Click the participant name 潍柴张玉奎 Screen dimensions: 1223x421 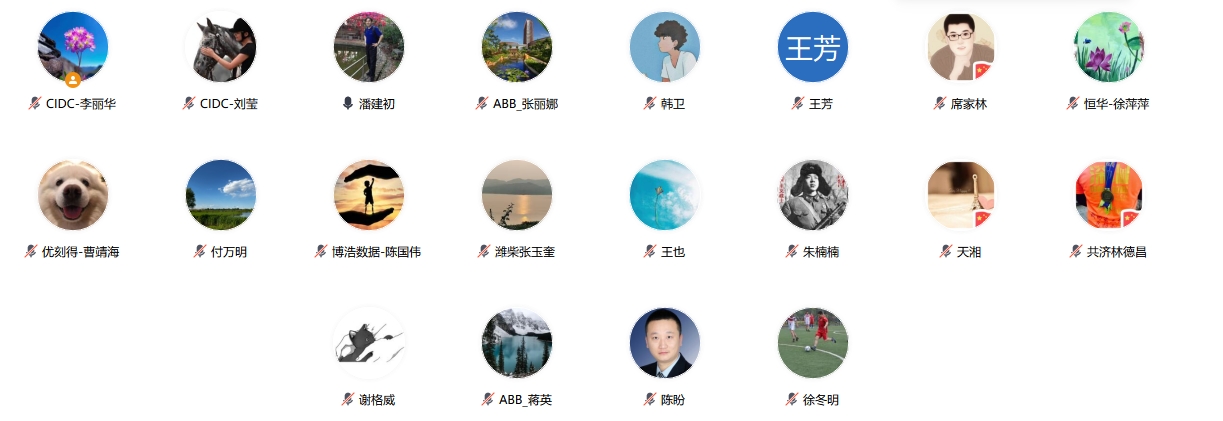coord(525,251)
